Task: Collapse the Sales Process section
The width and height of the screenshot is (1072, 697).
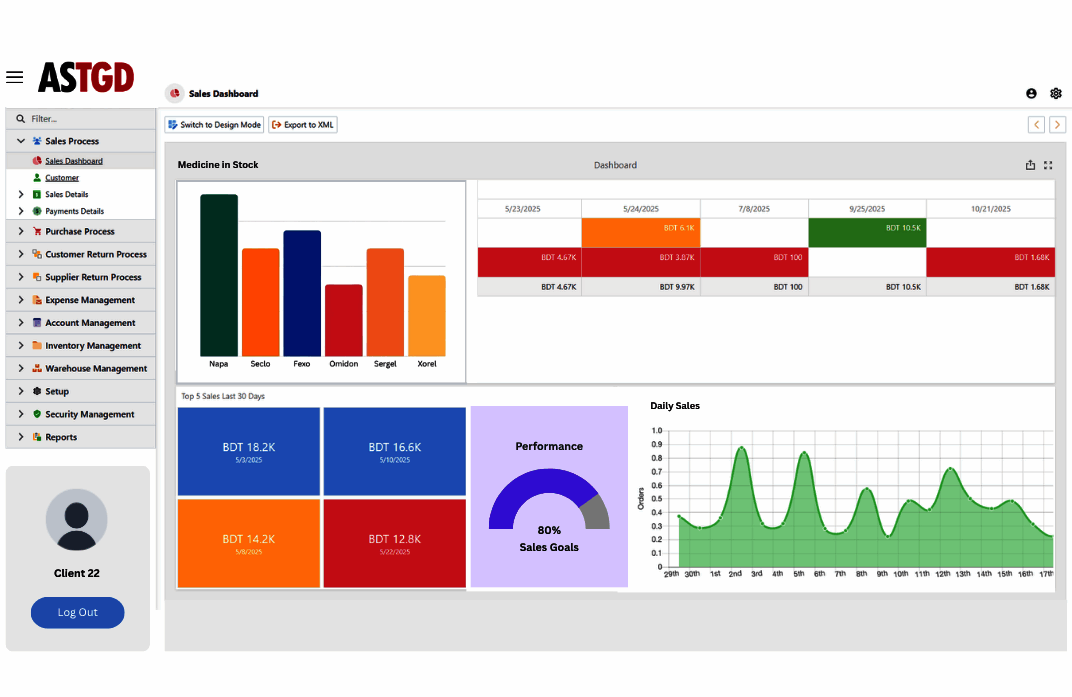Action: pos(21,141)
